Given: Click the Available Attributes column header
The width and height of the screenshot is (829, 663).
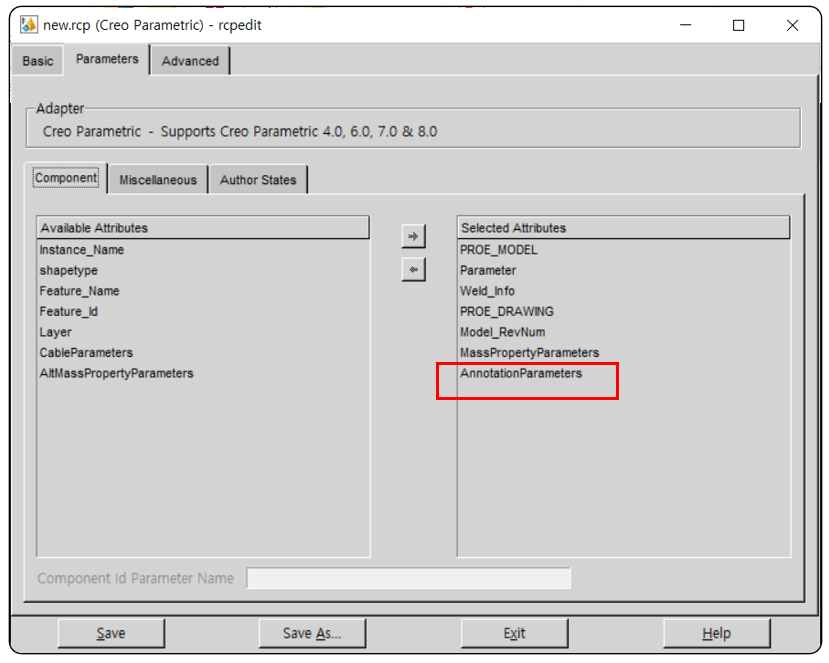Looking at the screenshot, I should pos(203,228).
